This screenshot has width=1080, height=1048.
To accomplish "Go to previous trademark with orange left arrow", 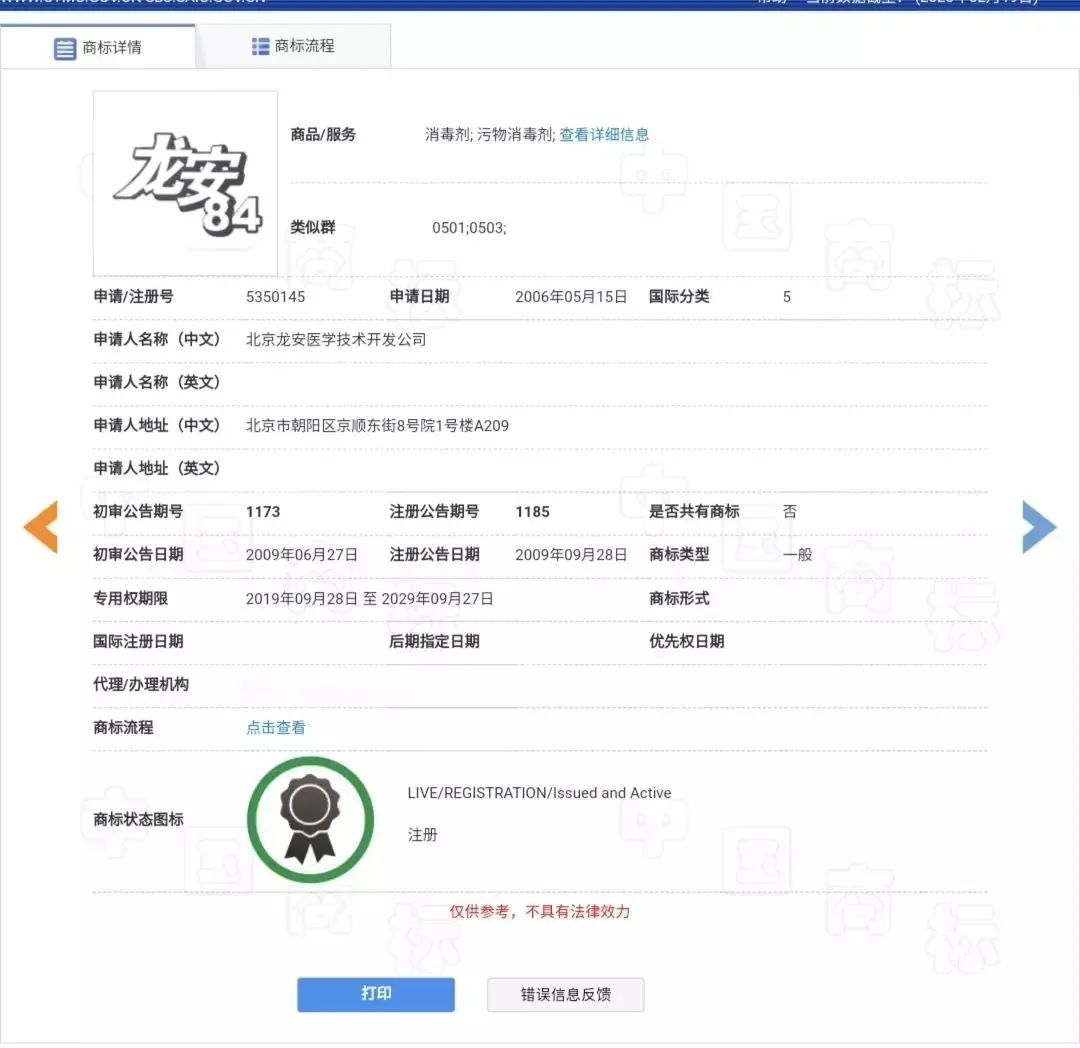I will [x=41, y=527].
